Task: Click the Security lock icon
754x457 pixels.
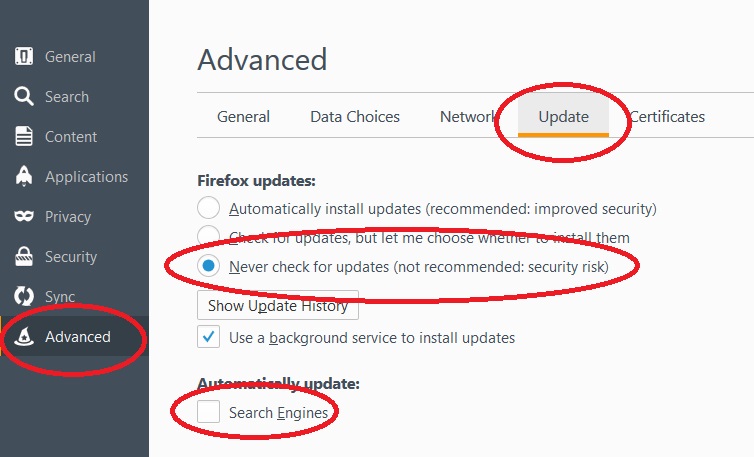Action: click(x=24, y=257)
